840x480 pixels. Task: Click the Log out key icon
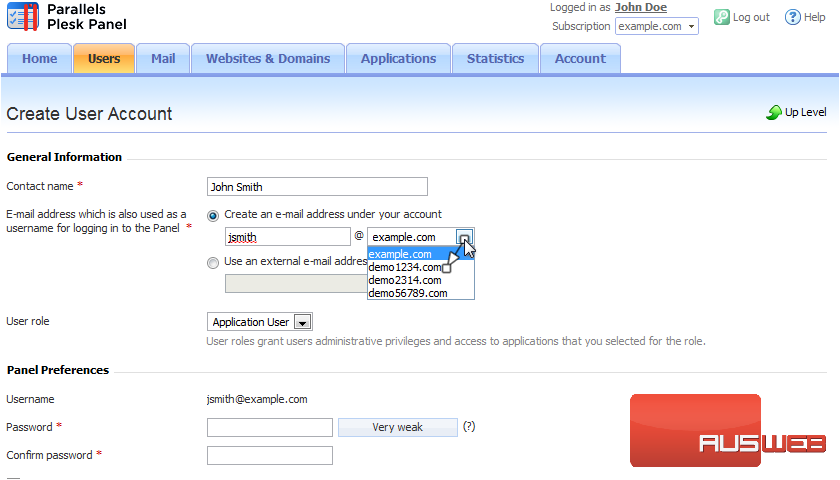722,17
